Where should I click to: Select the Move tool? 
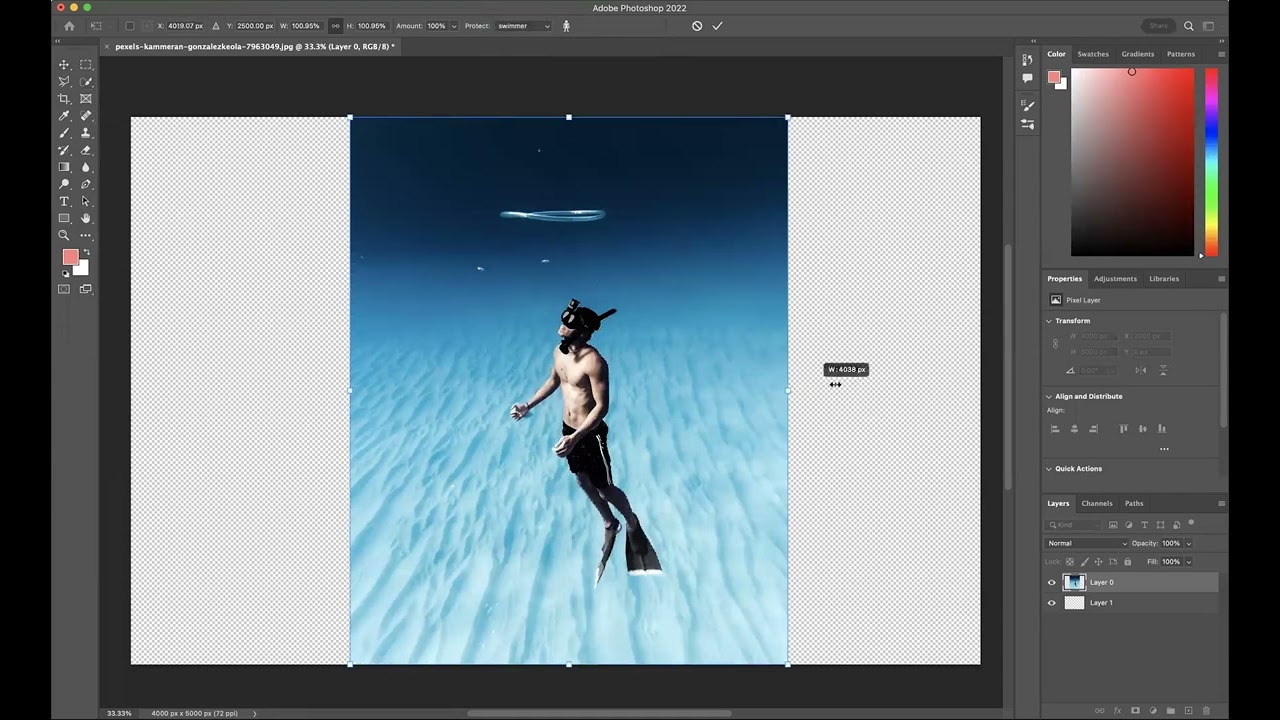(x=64, y=64)
